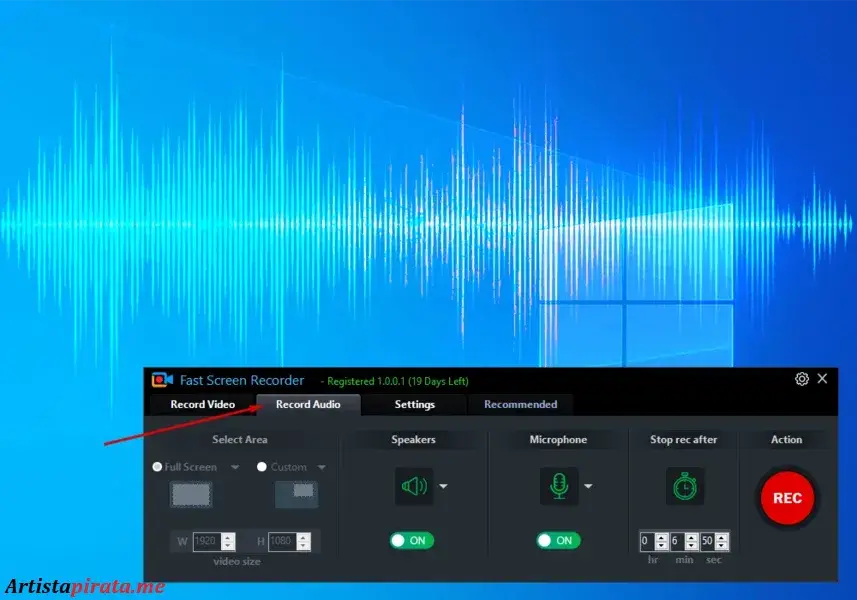This screenshot has width=857, height=600.
Task: Click the Fast Screen Recorder app logo
Action: (x=161, y=380)
